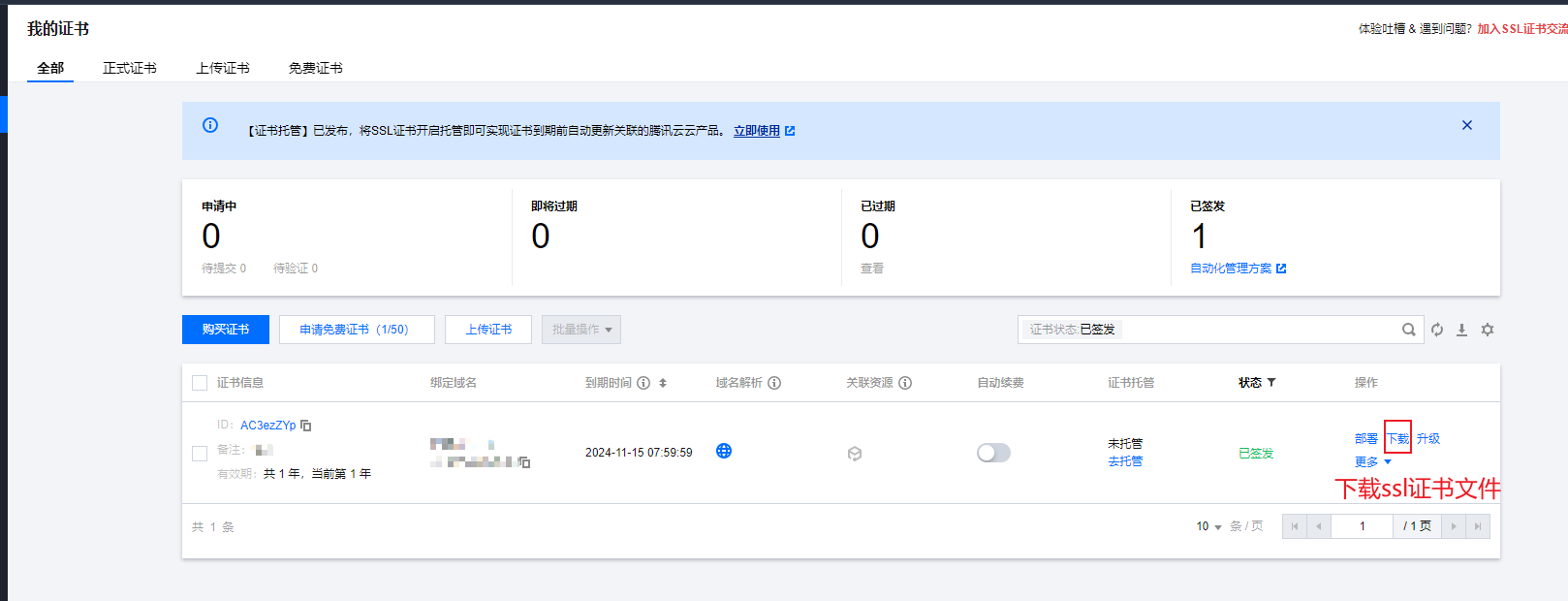The width and height of the screenshot is (1568, 601).
Task: Click the associated resources cube icon
Action: (x=854, y=454)
